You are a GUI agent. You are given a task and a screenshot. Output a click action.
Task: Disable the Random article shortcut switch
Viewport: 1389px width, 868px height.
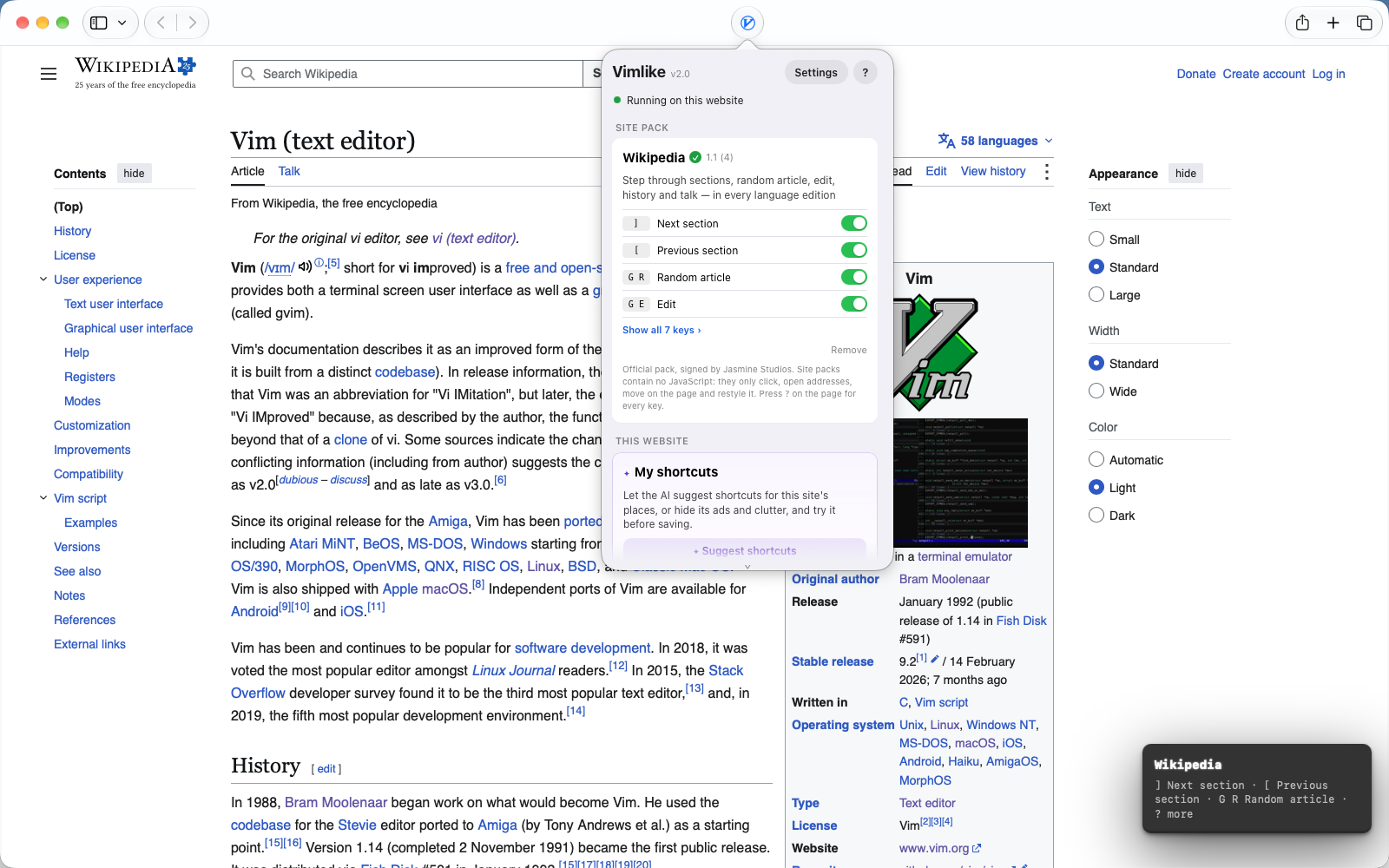[x=854, y=277]
